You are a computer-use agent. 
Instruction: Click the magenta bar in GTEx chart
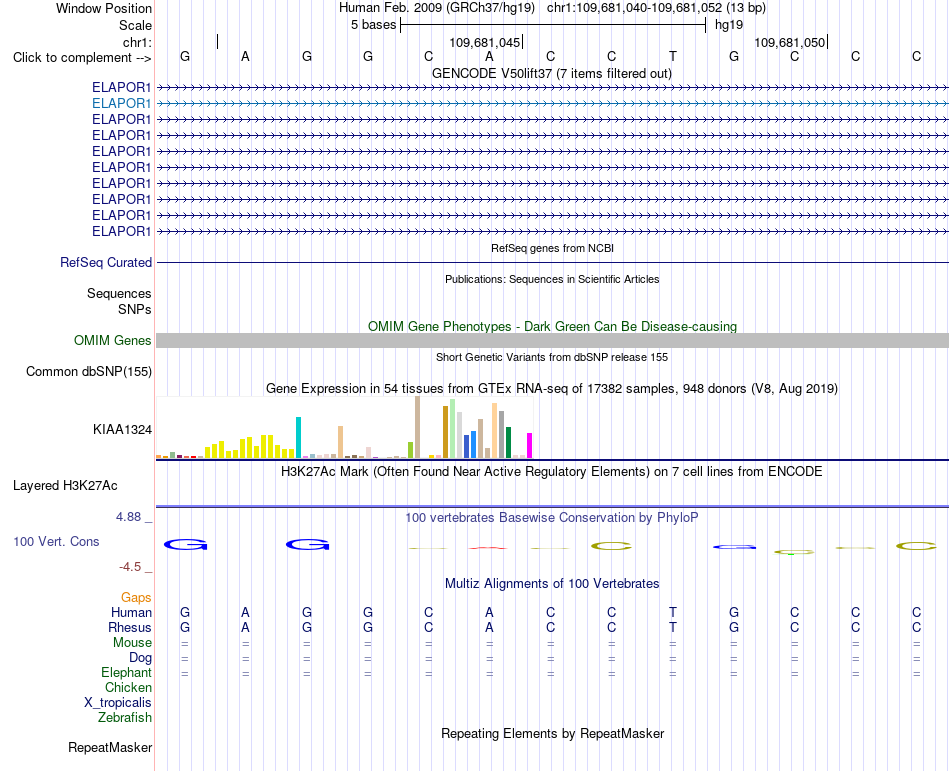[x=530, y=445]
